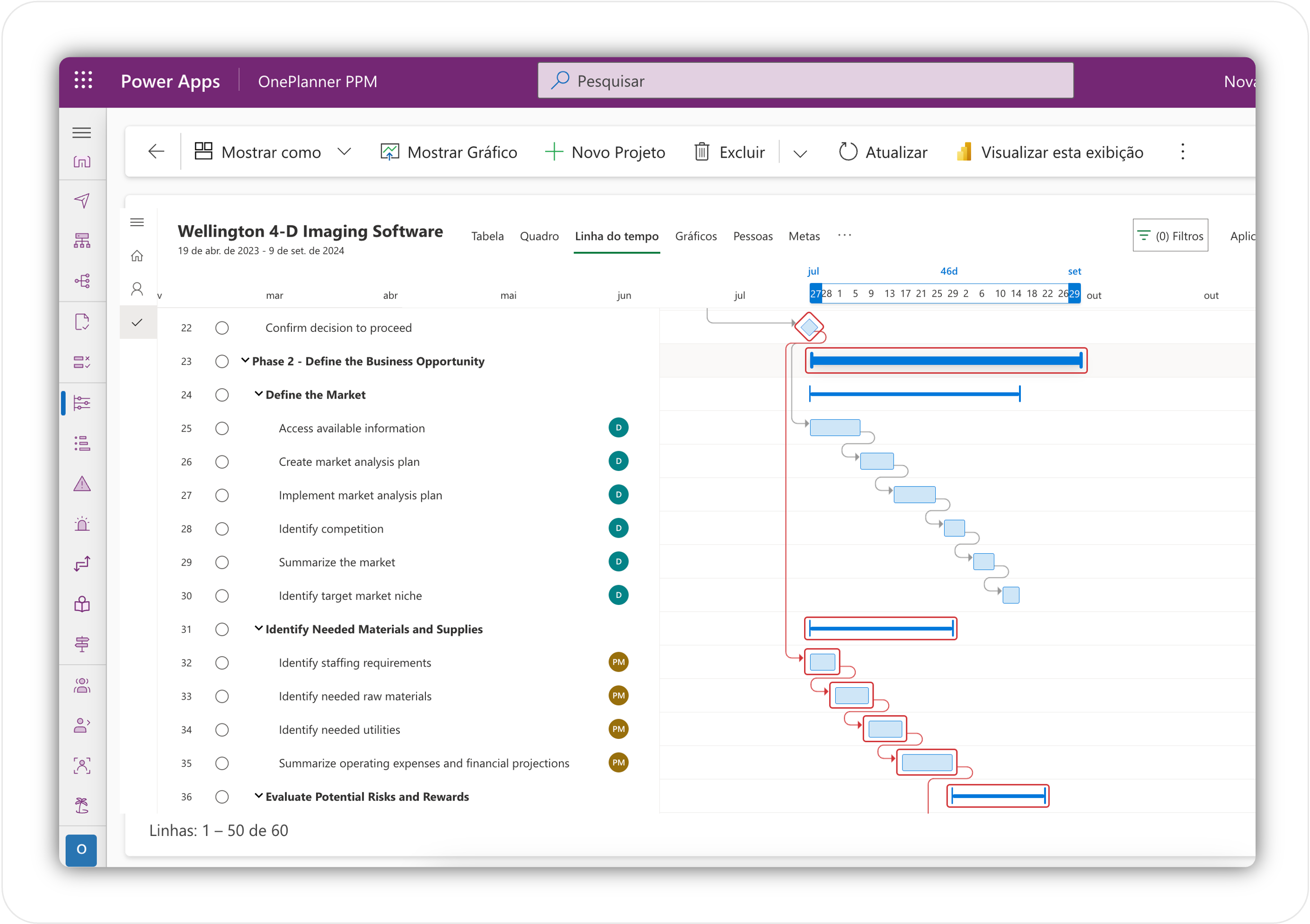Toggle completion circle for Summarize the market
Viewport: 1310px width, 924px height.
pos(222,562)
